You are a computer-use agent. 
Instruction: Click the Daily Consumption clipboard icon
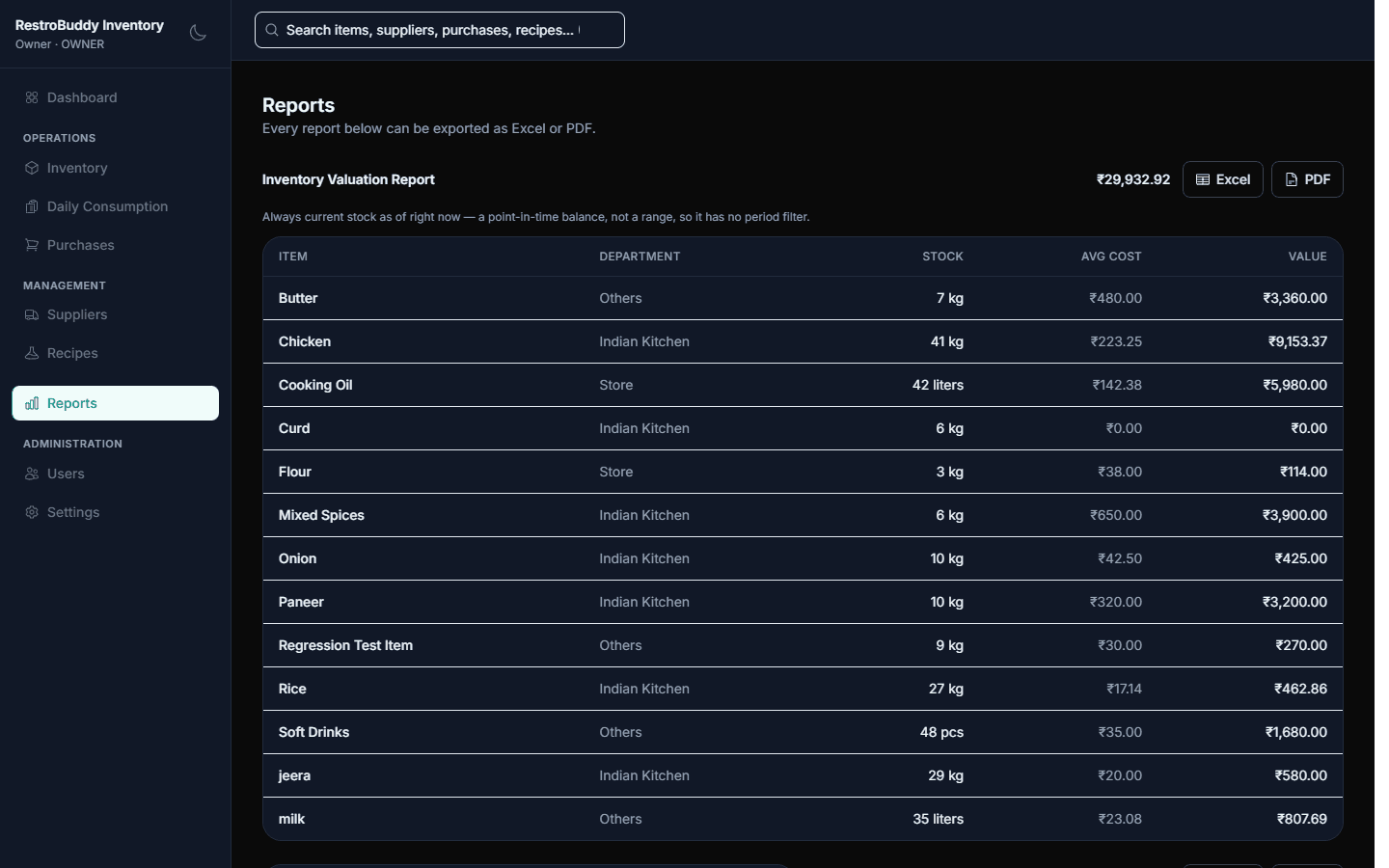click(x=32, y=206)
